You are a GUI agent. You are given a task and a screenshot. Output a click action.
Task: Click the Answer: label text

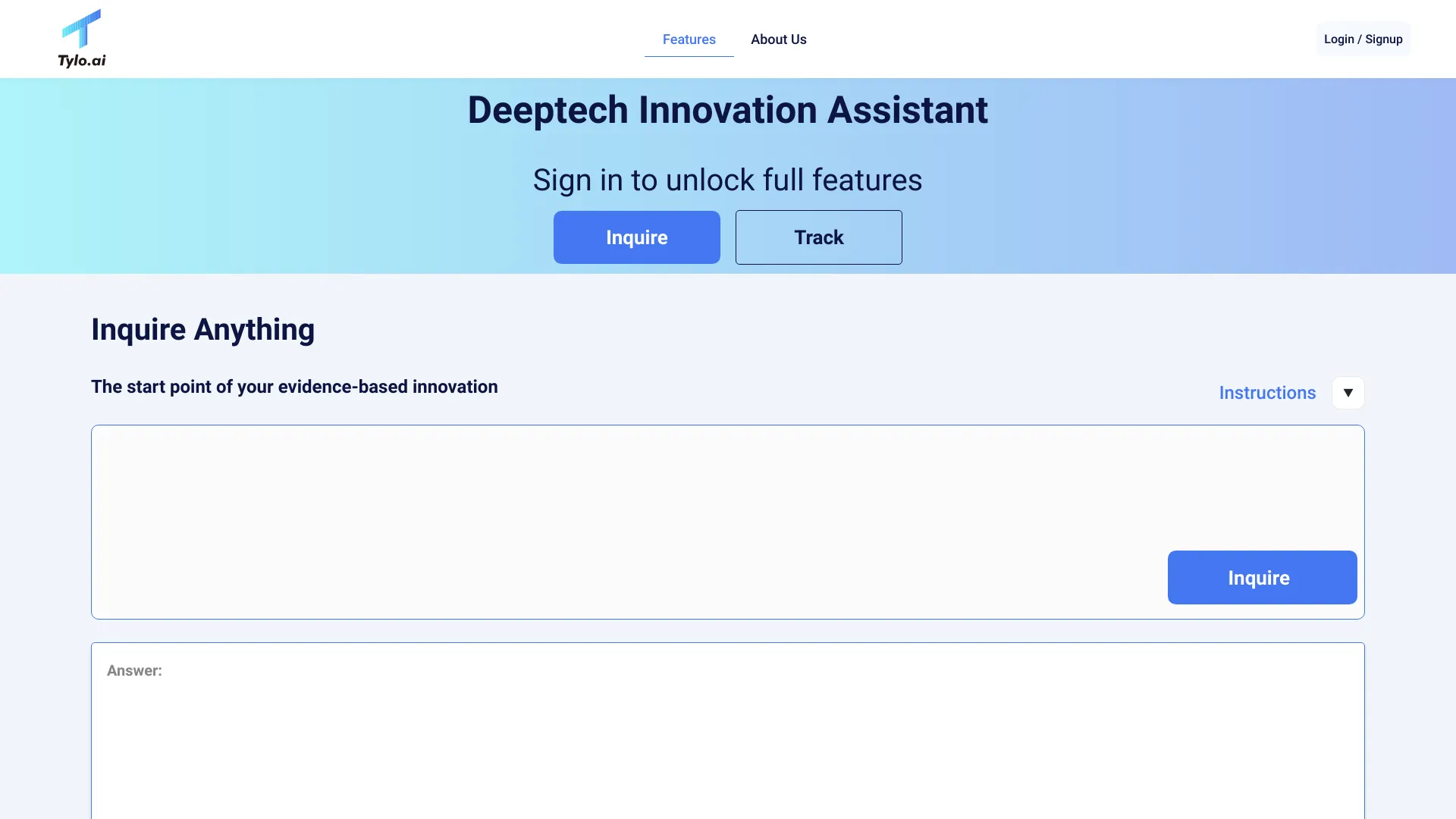[x=134, y=671]
